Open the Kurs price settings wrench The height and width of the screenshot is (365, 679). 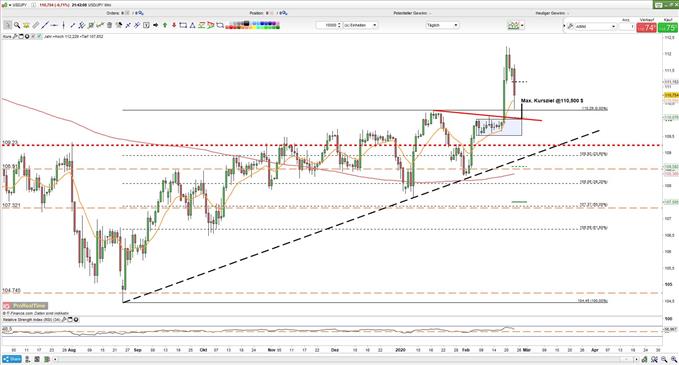click(x=15, y=36)
